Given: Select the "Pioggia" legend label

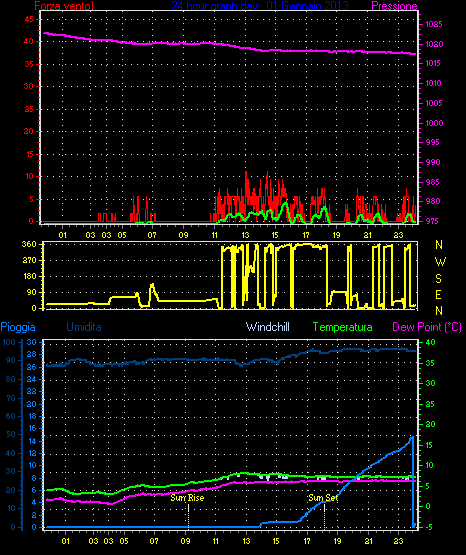Looking at the screenshot, I should (x=18, y=327).
